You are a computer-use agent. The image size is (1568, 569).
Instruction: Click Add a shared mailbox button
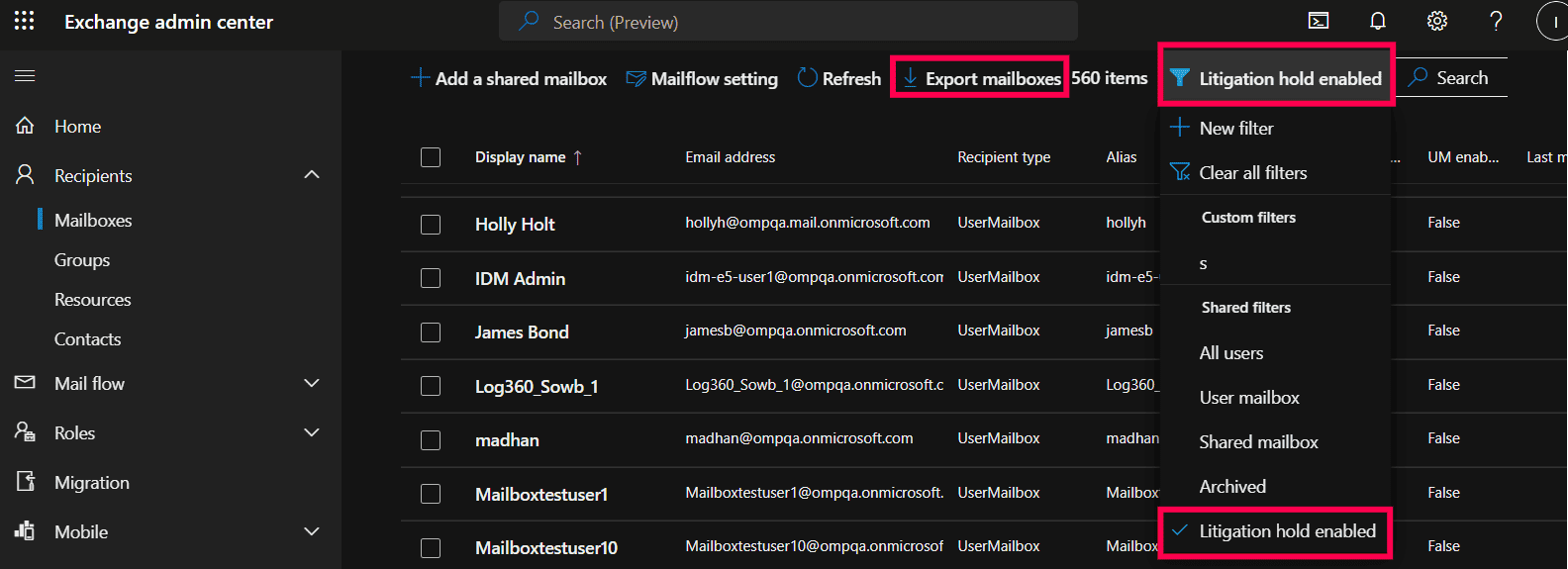[509, 78]
